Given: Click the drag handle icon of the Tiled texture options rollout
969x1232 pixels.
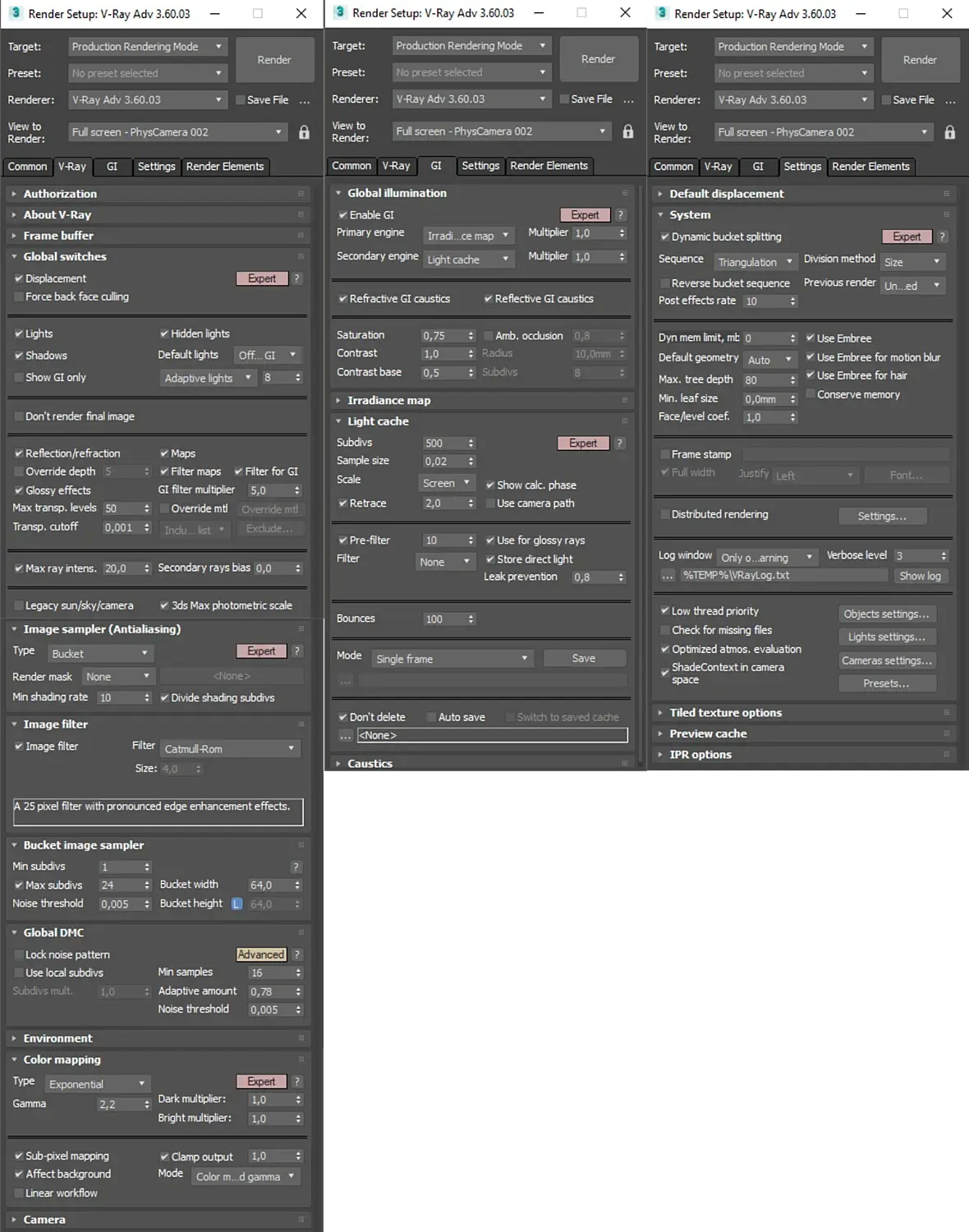Looking at the screenshot, I should point(946,713).
